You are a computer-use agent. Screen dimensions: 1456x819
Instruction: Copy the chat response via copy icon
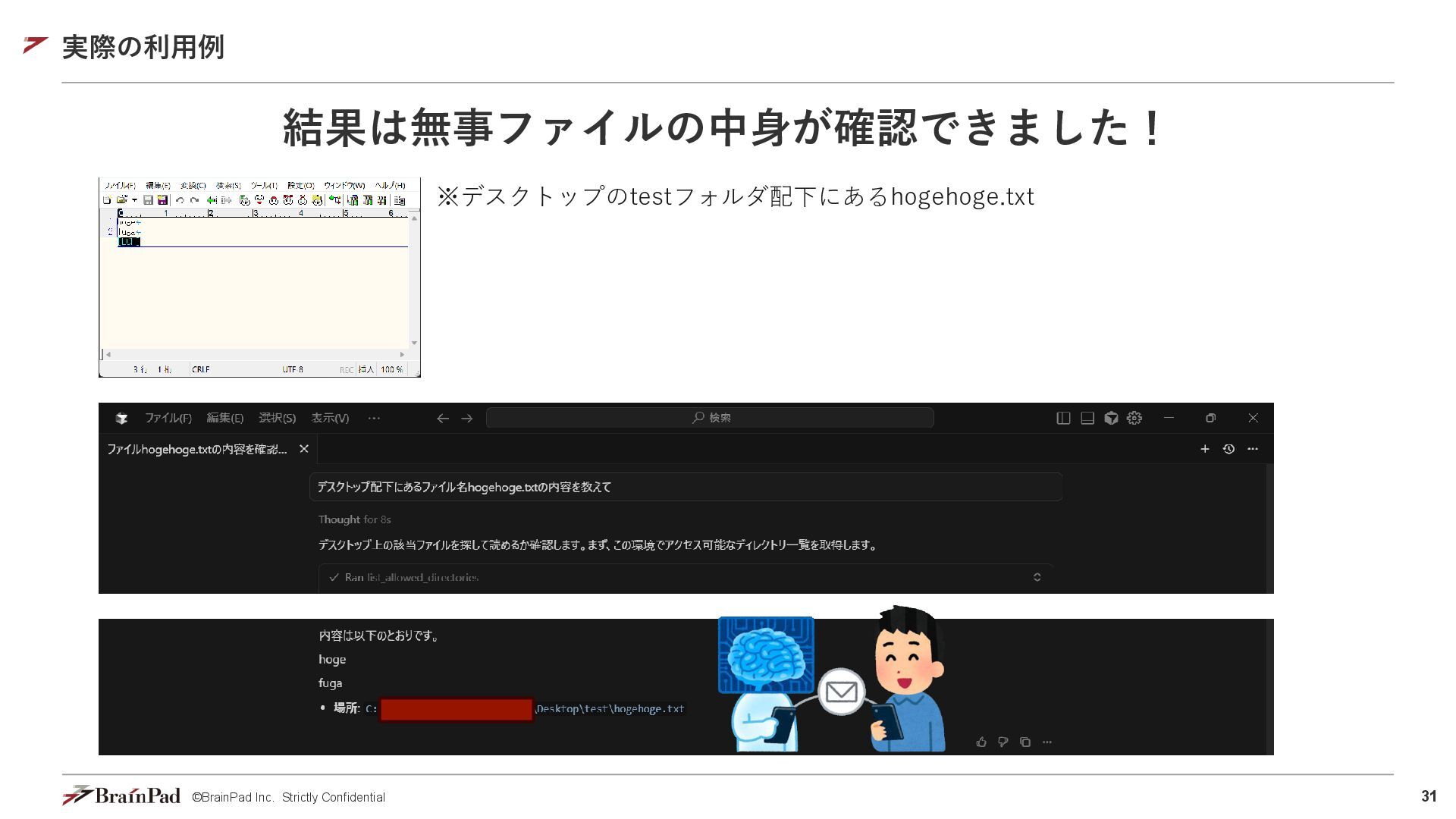1025,742
